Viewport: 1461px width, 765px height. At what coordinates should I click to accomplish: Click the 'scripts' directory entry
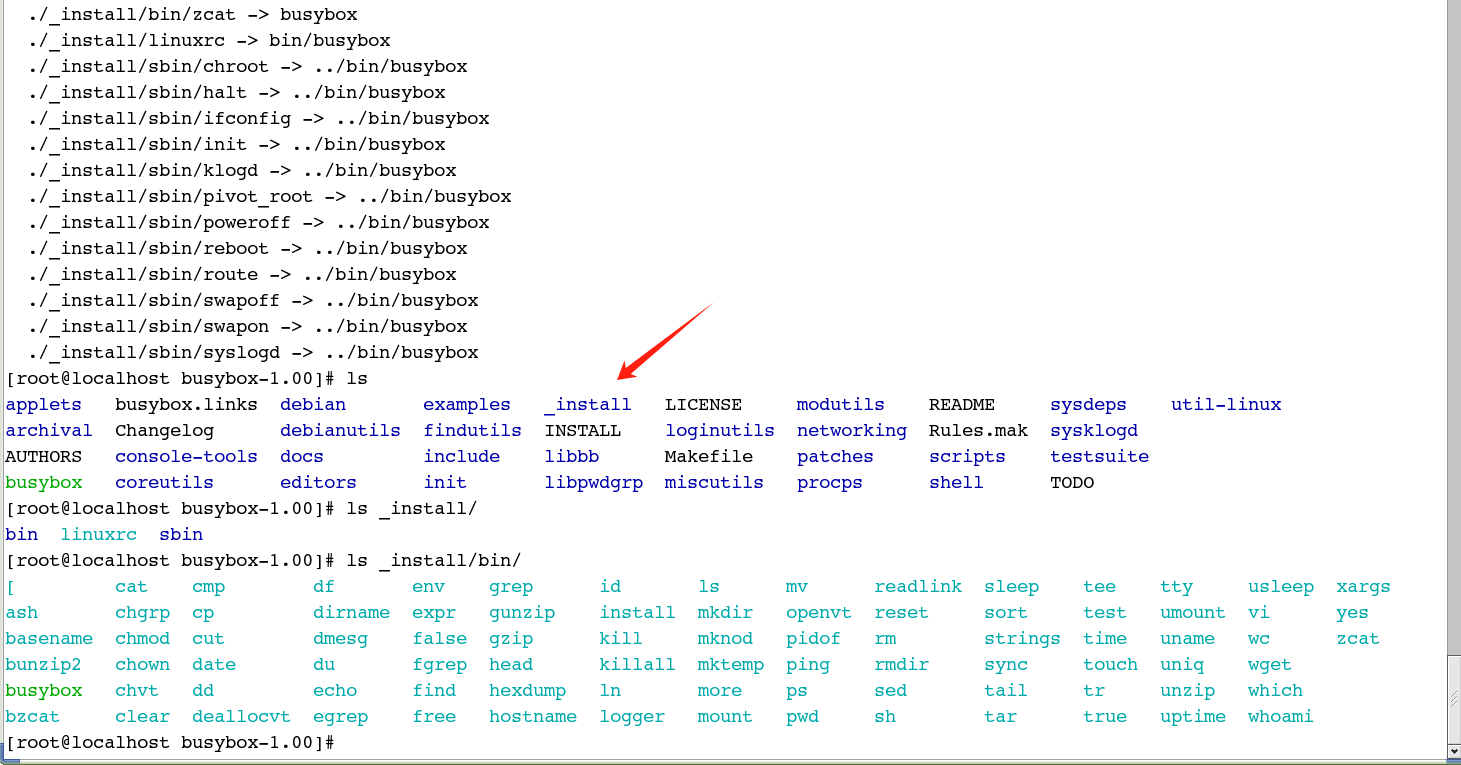tap(967, 457)
